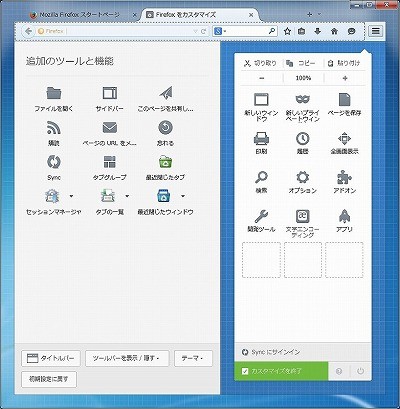Click the restore defaults button

[x=49, y=379]
